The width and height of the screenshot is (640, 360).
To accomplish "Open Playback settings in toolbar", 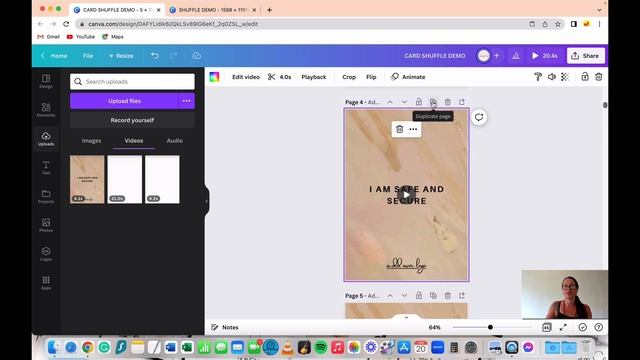I will tap(313, 77).
